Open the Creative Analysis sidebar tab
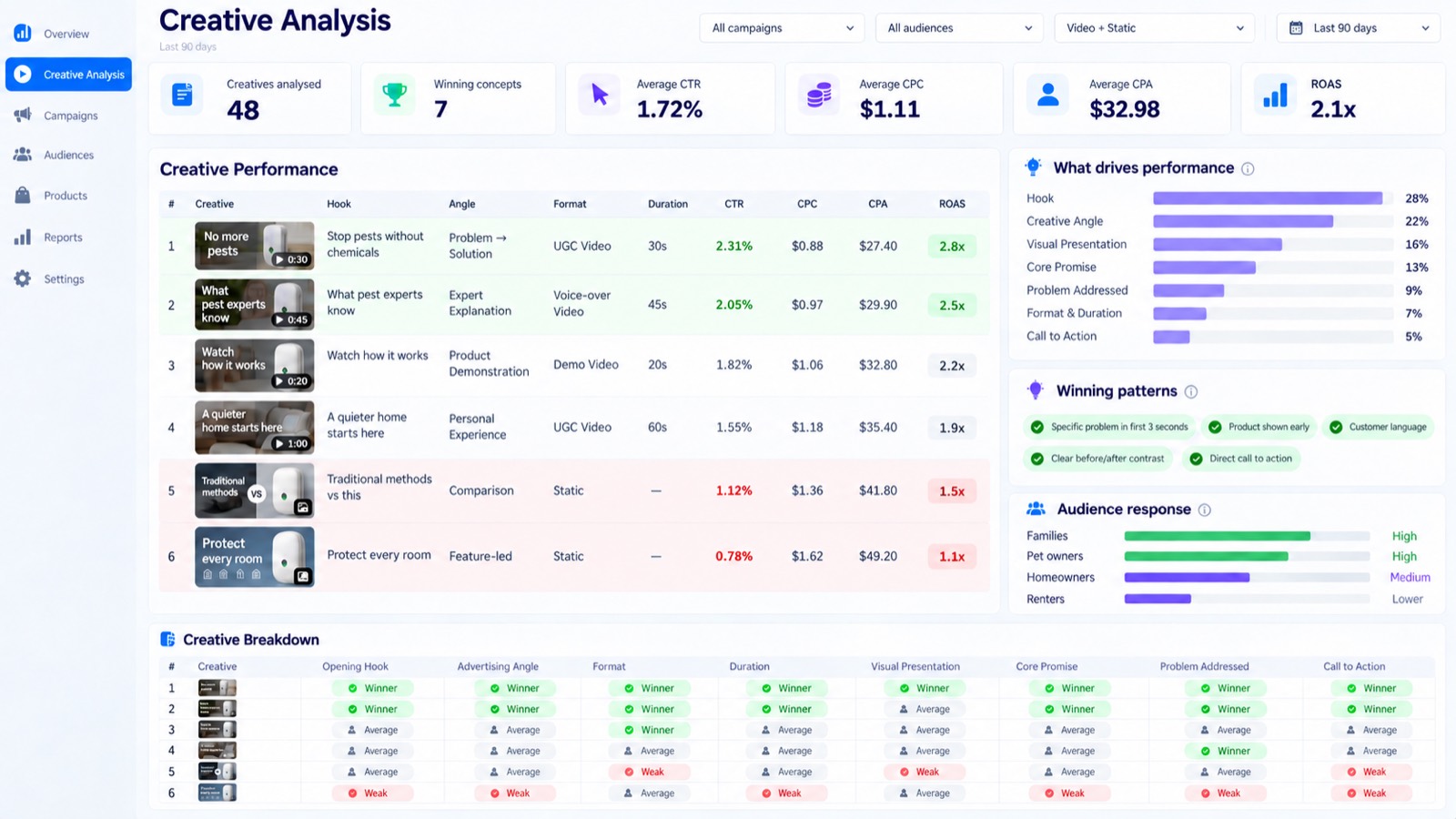 [x=68, y=75]
